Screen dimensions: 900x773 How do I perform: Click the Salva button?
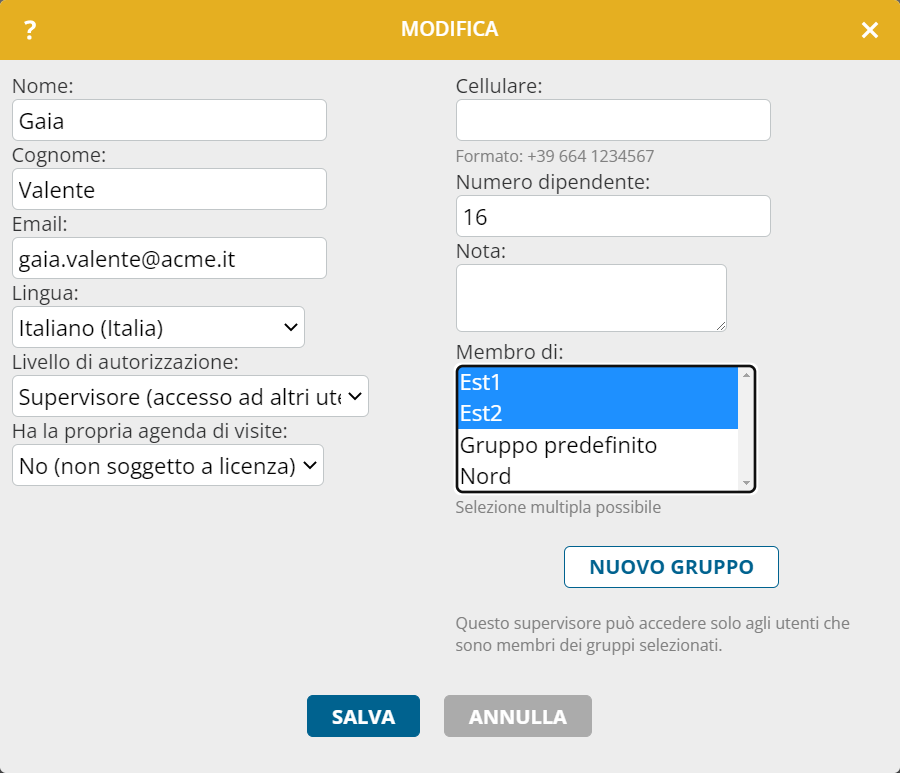(x=363, y=716)
